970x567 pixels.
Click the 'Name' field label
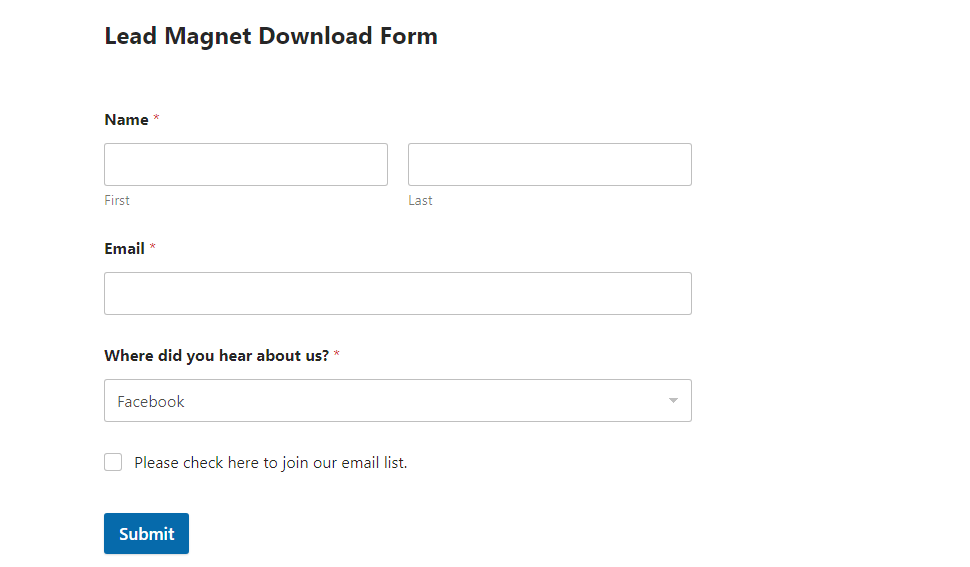[126, 120]
